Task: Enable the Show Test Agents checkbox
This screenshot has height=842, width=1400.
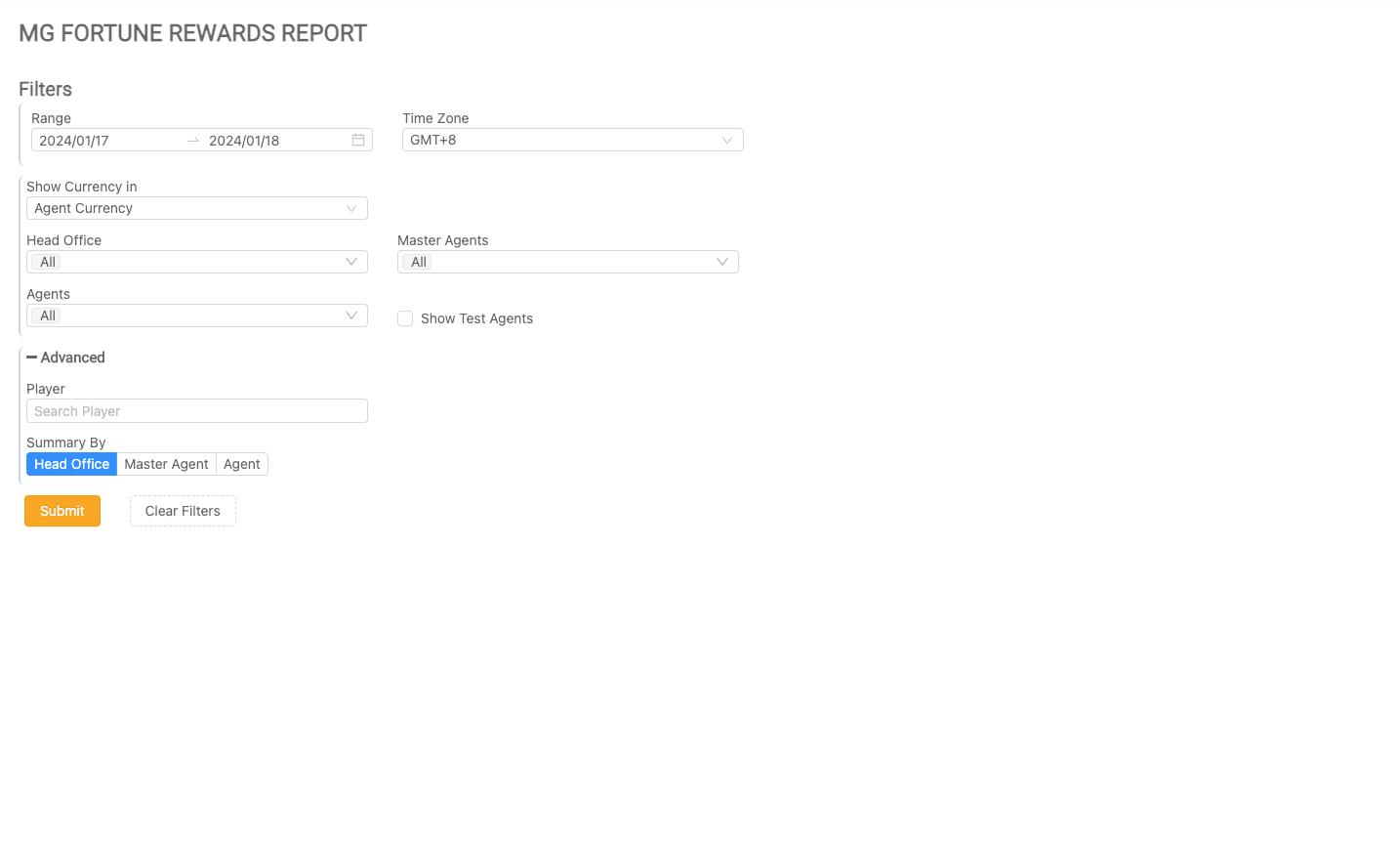Action: pyautogui.click(x=405, y=318)
